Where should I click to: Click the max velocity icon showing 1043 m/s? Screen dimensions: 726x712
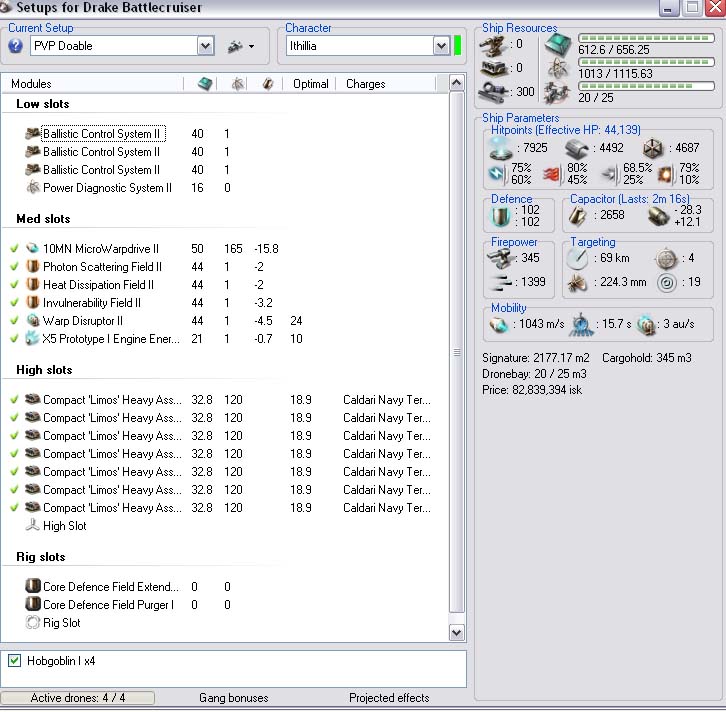coord(499,325)
